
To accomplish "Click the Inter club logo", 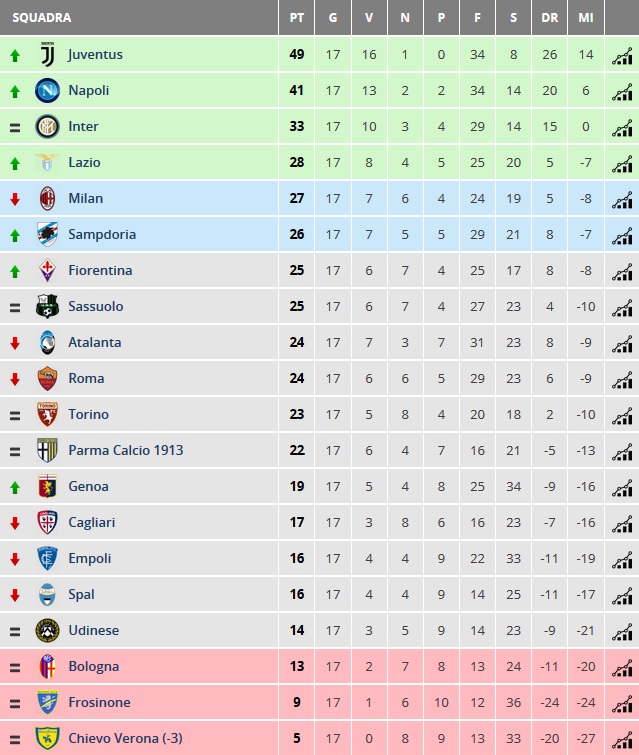I will [x=47, y=127].
